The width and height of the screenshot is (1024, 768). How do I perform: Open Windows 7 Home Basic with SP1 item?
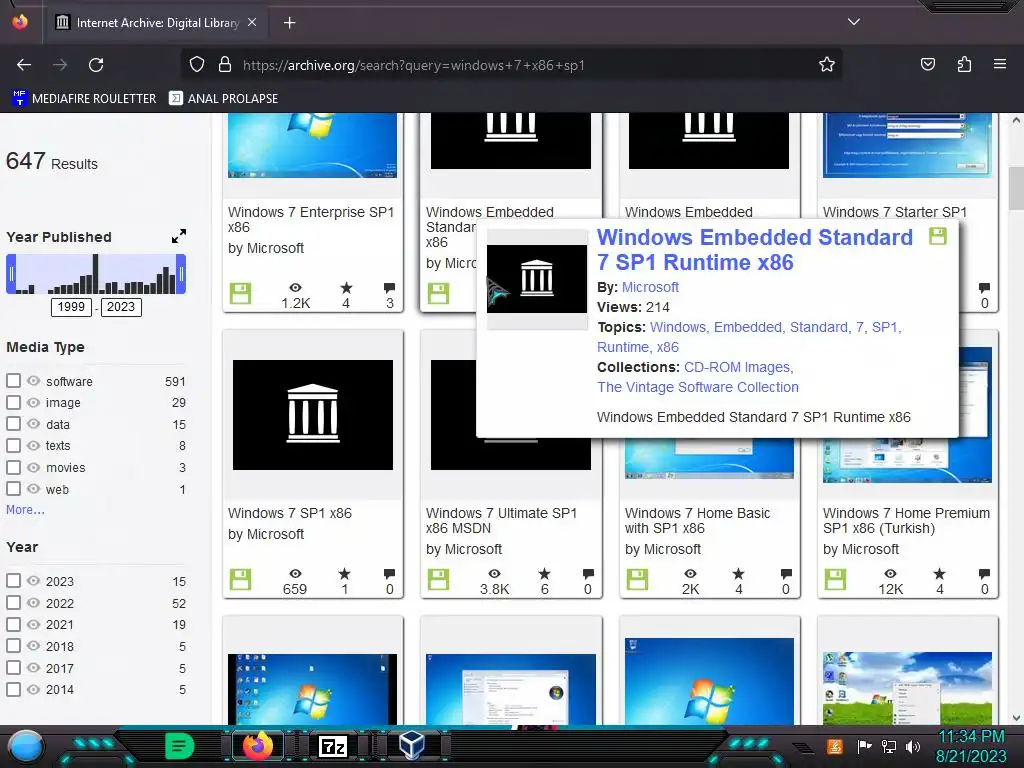click(x=697, y=520)
